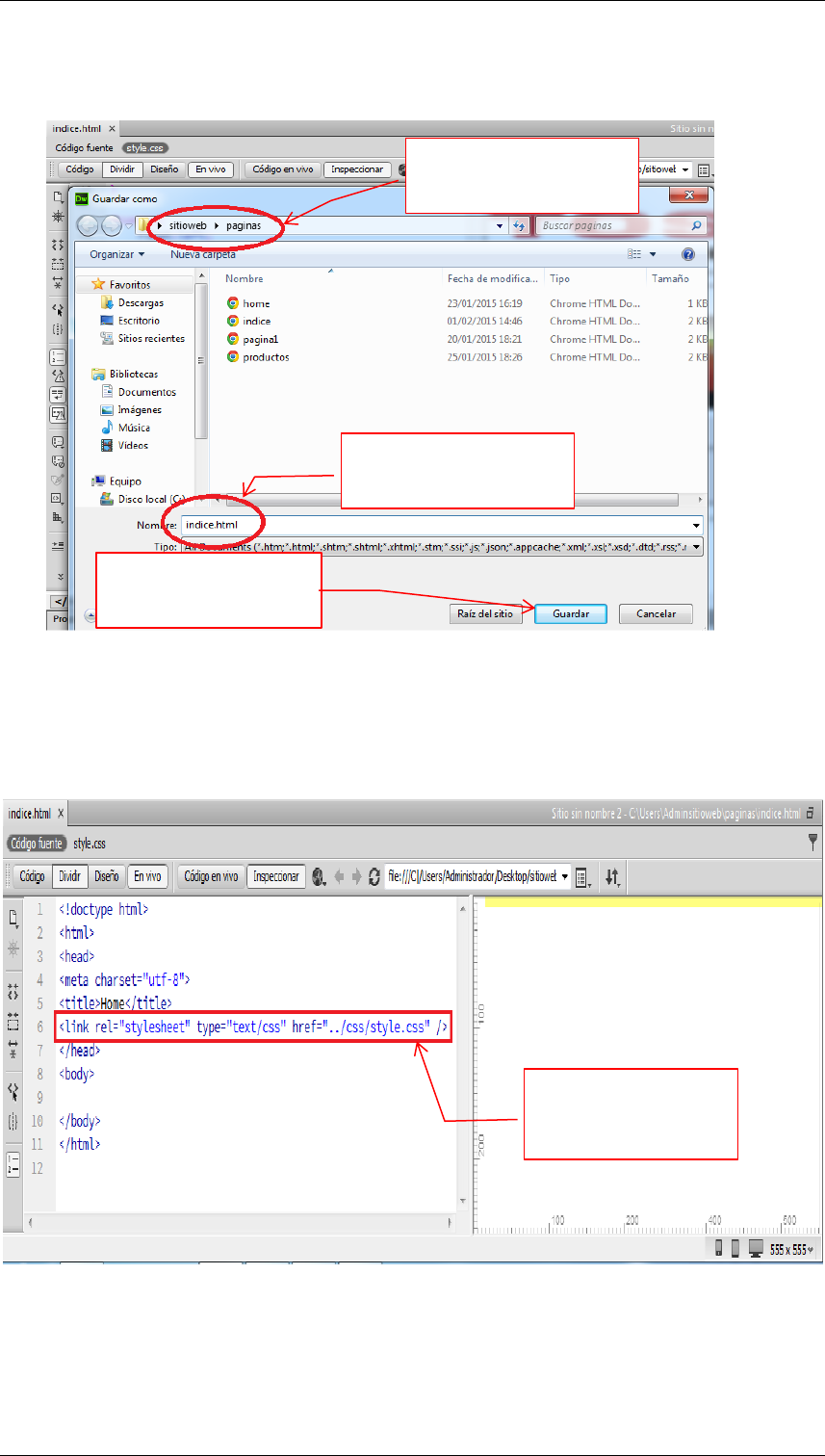Click Inspeccionar in the upper toolbar

pos(358,169)
